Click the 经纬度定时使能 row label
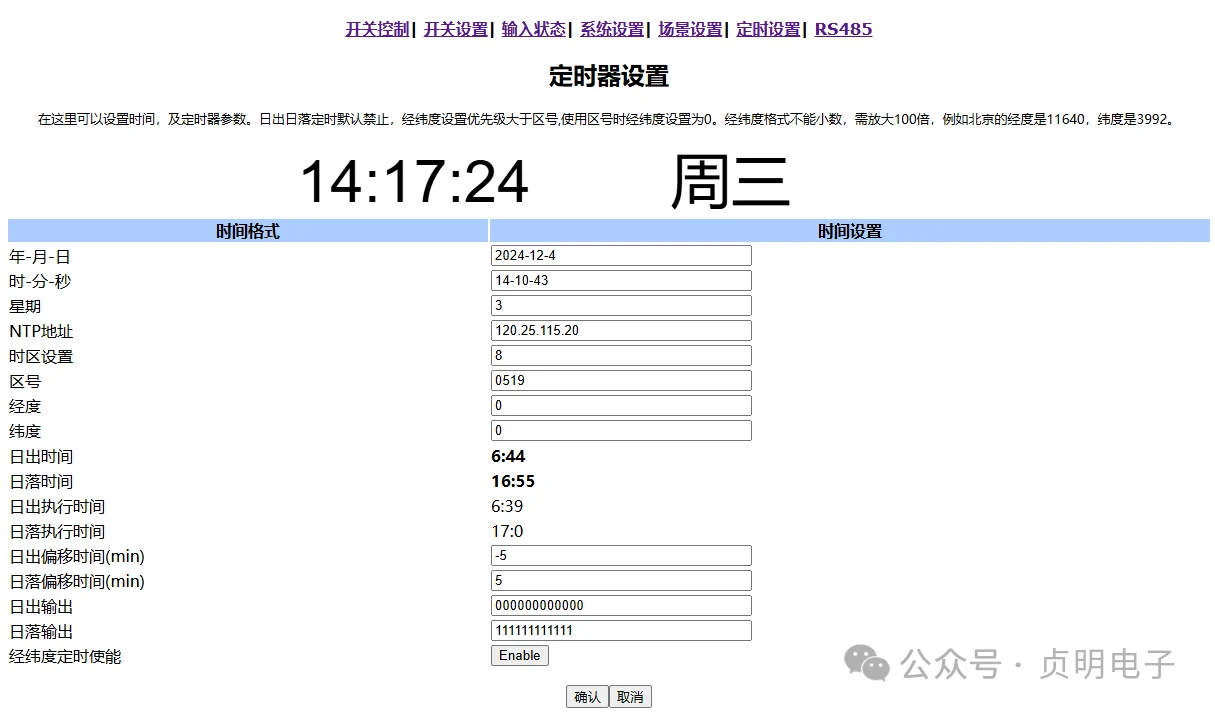The width and height of the screenshot is (1215, 713). 65,656
